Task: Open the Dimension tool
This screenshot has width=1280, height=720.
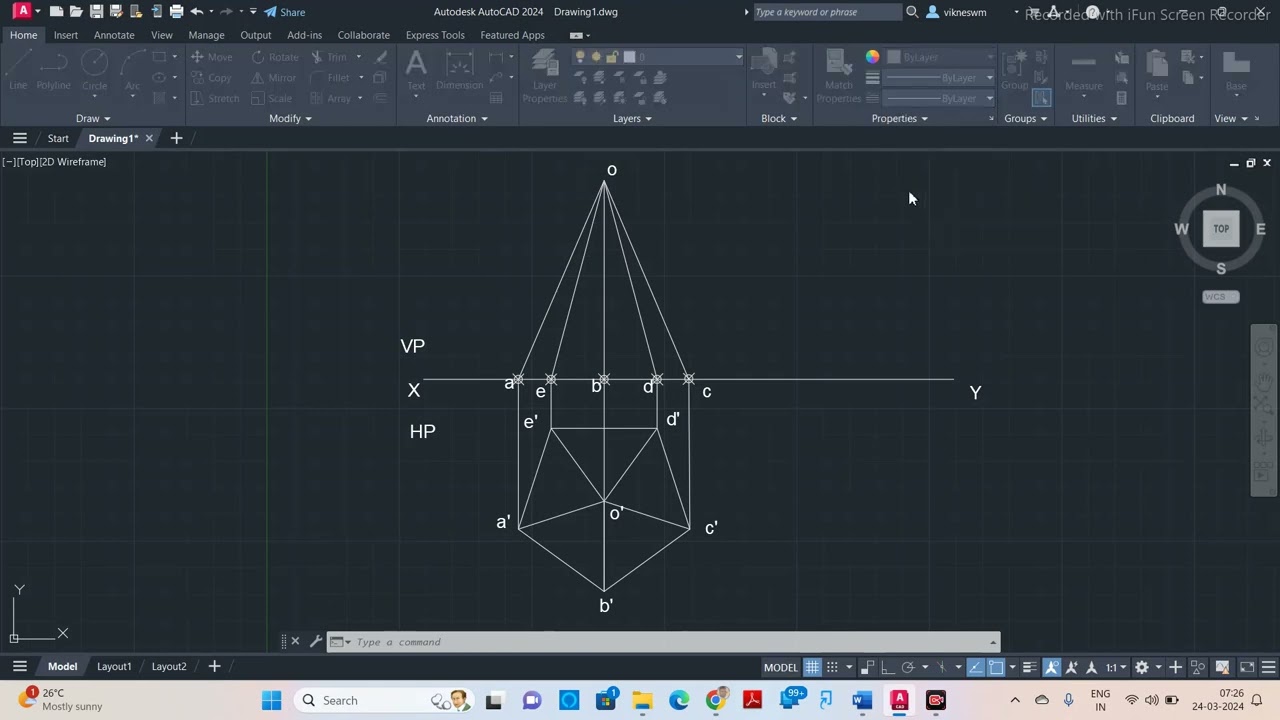Action: pyautogui.click(x=459, y=70)
